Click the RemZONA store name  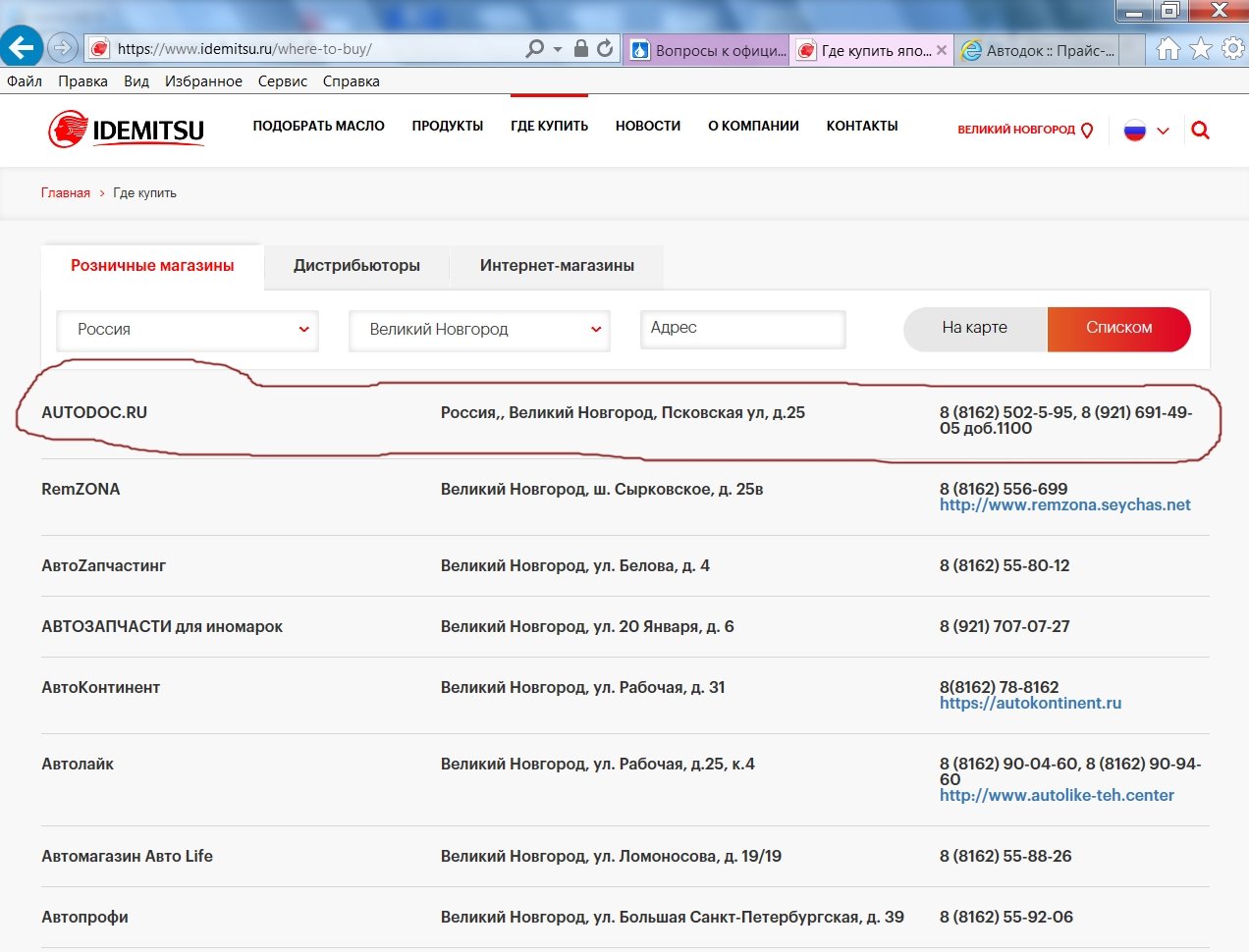pos(81,489)
